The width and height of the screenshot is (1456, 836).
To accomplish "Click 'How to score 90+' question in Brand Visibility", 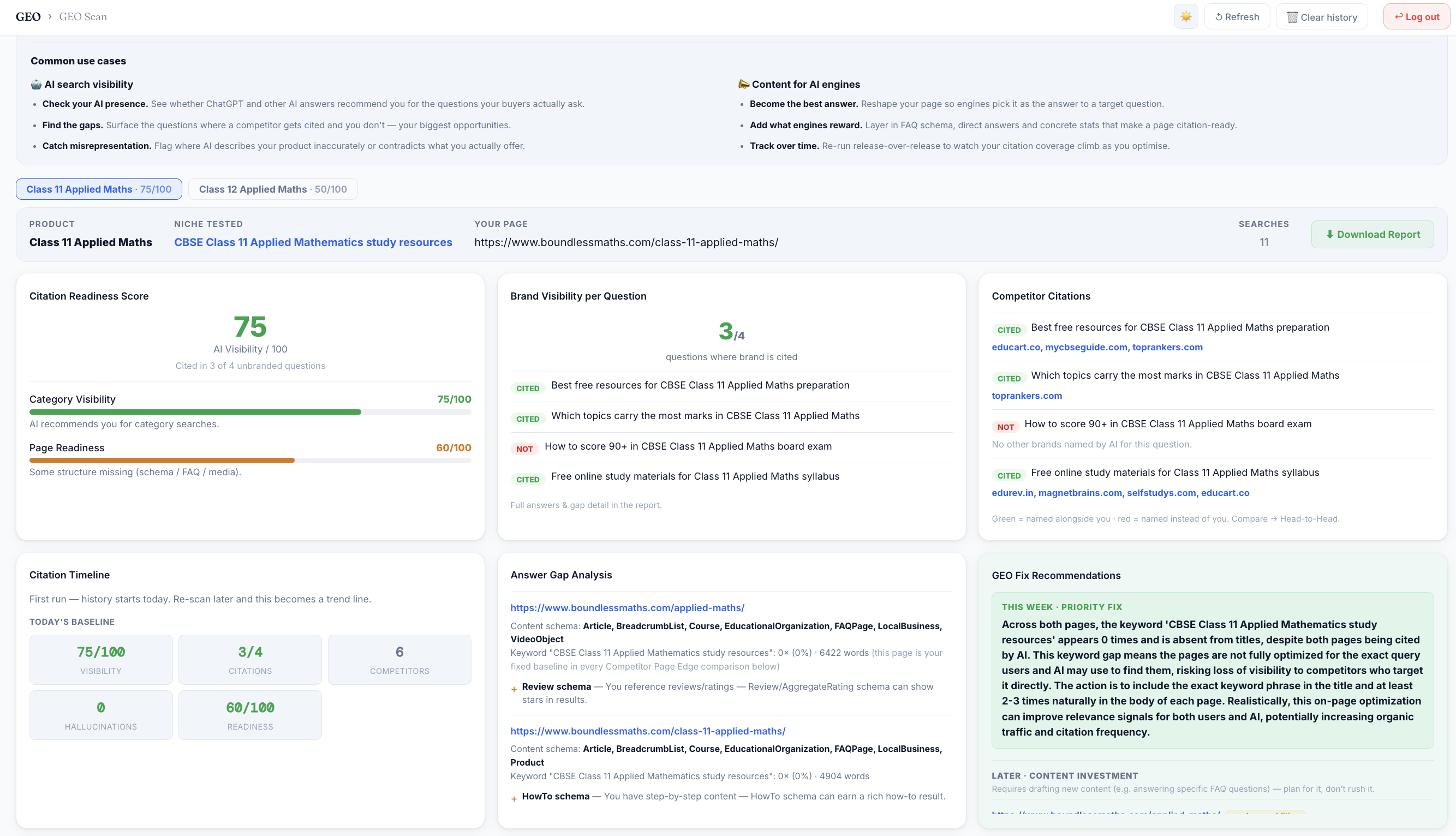I will pyautogui.click(x=688, y=446).
